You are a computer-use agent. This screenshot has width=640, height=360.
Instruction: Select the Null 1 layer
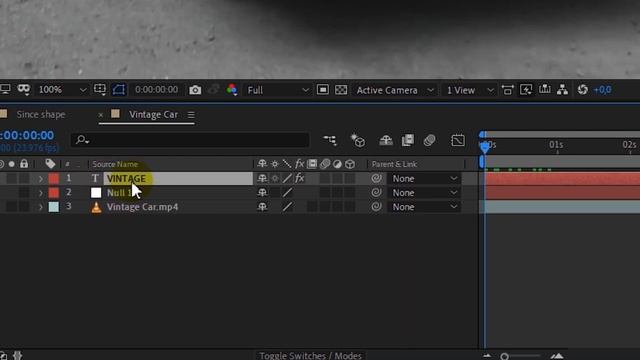pyautogui.click(x=120, y=193)
